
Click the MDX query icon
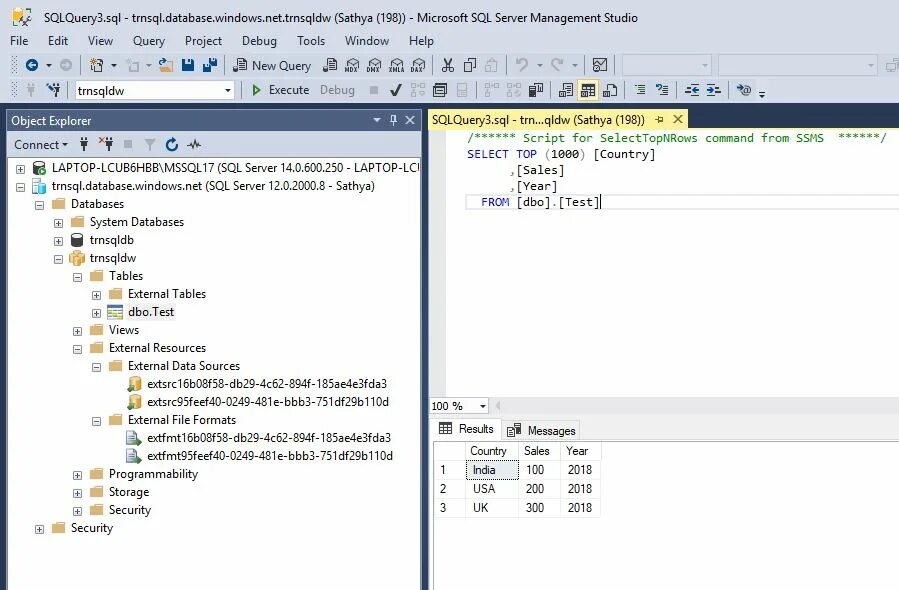coord(352,65)
